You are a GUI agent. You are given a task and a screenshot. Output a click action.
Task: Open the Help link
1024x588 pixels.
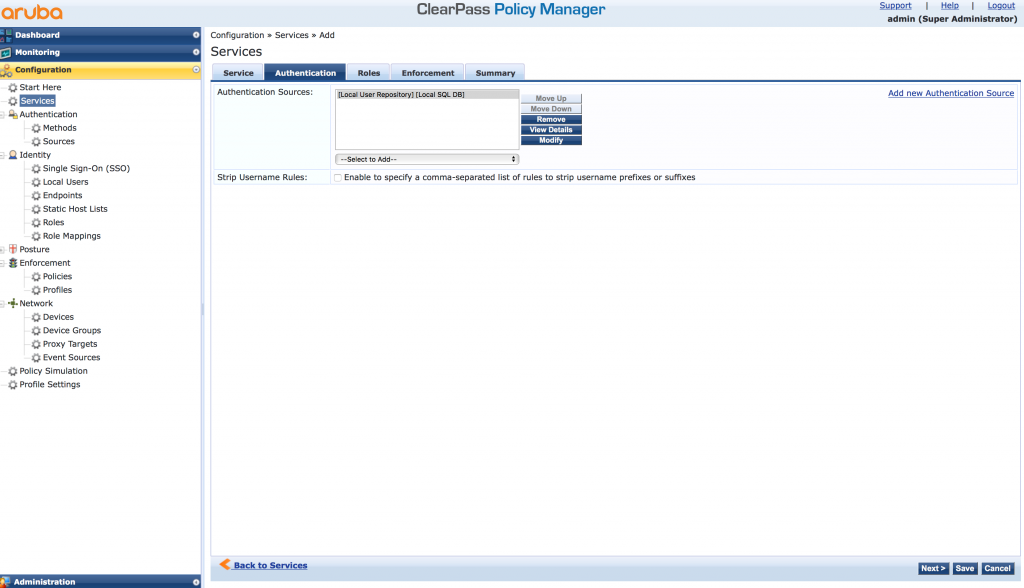click(x=950, y=5)
